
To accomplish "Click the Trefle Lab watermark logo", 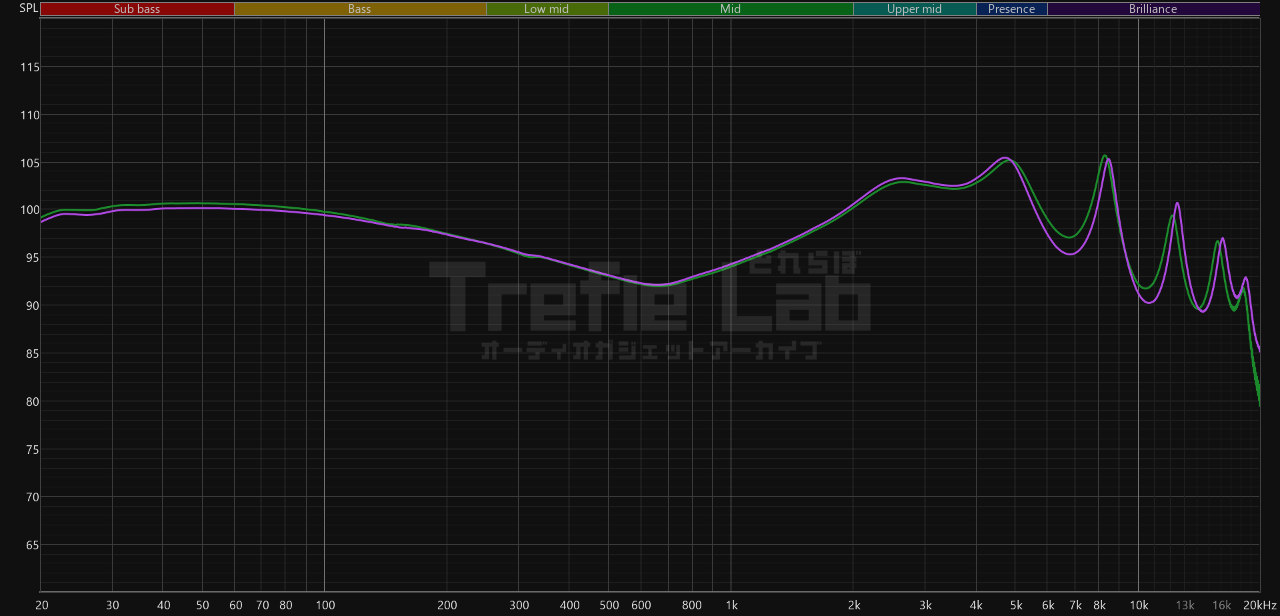I will [x=650, y=293].
